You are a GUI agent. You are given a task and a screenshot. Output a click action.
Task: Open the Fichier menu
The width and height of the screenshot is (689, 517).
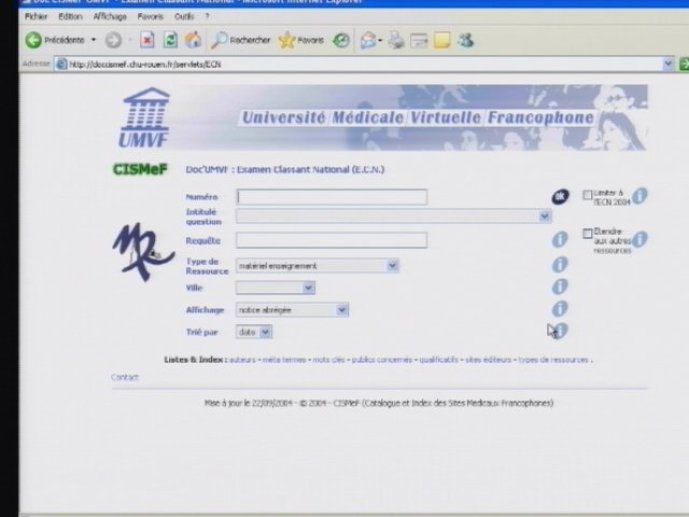[36, 17]
